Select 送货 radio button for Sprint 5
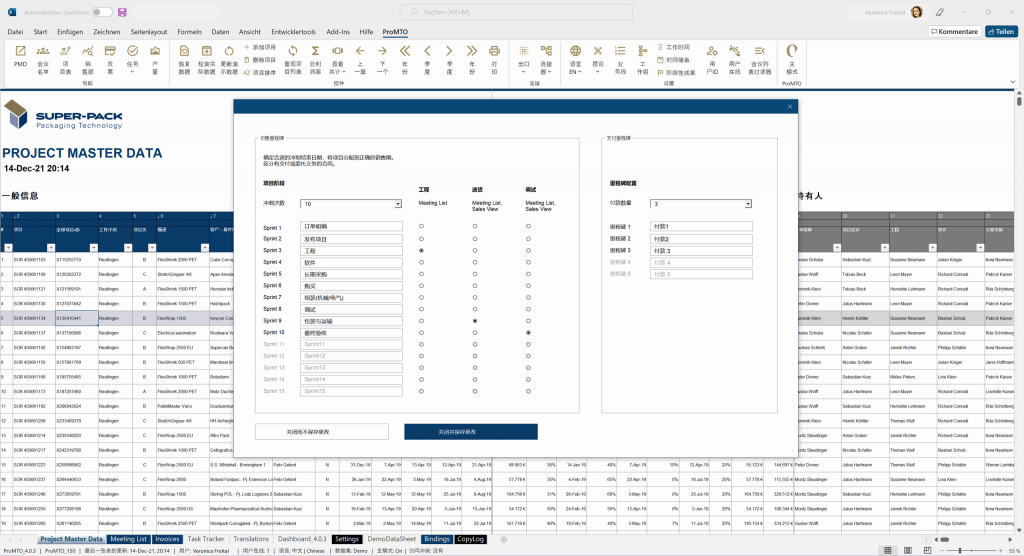Screen dimensions: 1024x556 475,274
